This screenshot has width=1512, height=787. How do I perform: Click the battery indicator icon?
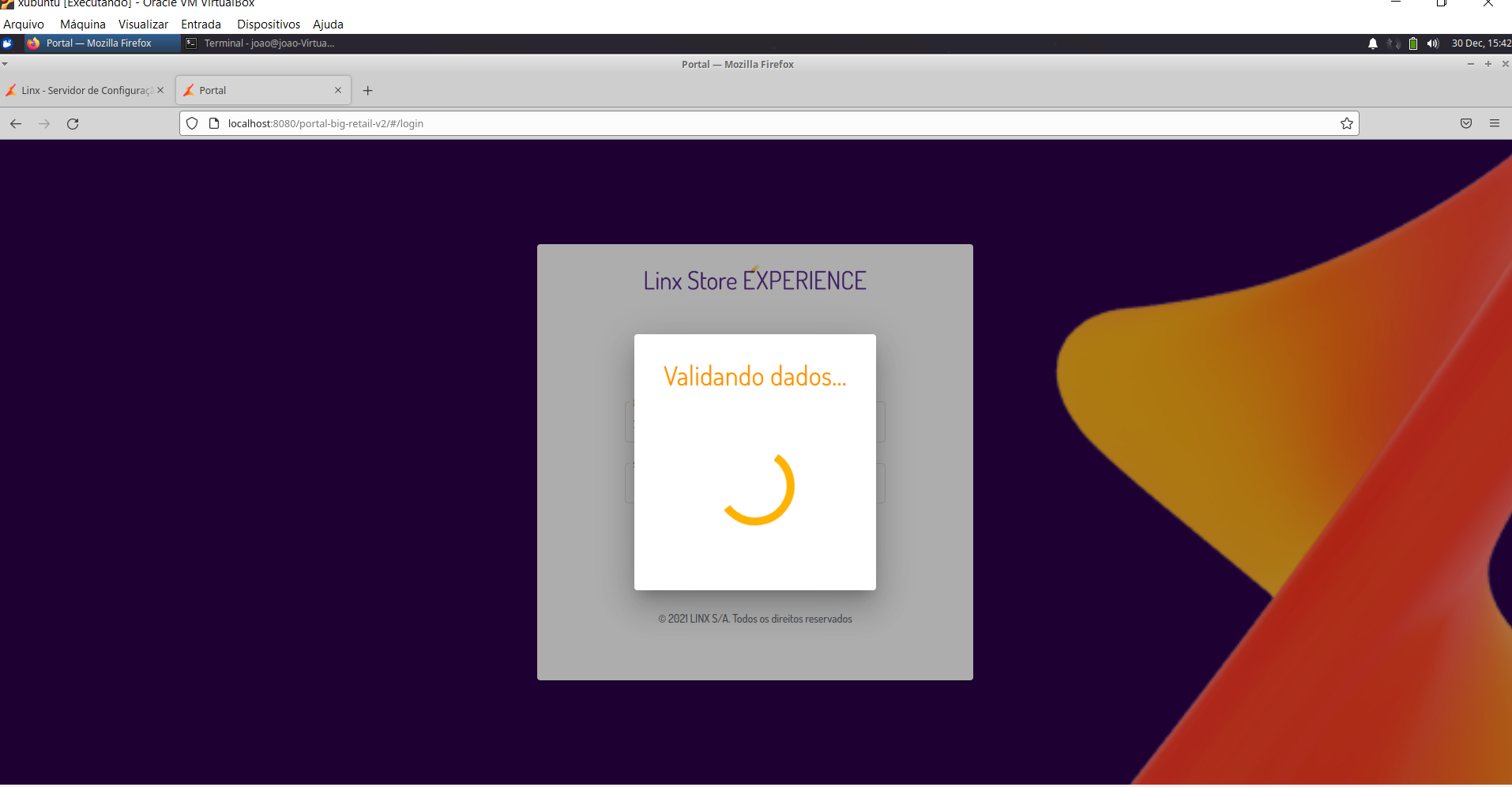pos(1413,43)
